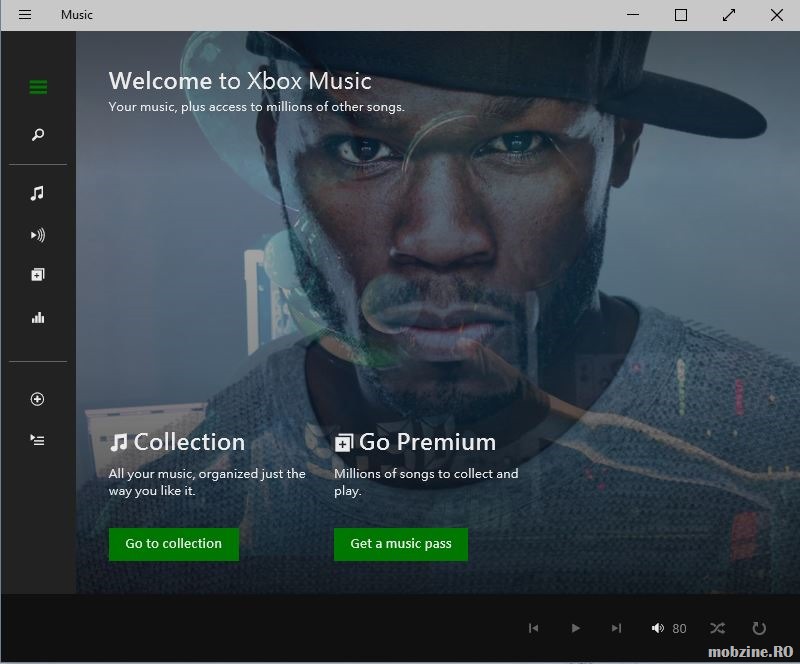Skip to the next track

616,628
